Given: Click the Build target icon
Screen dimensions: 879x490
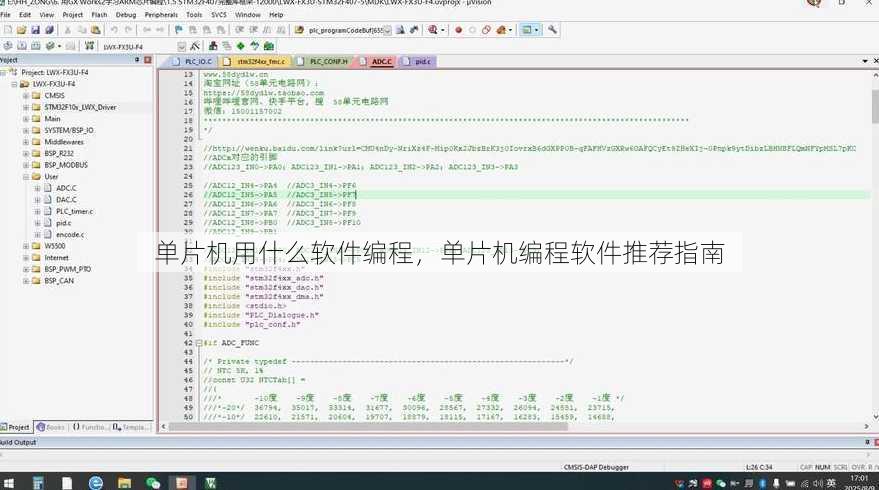Looking at the screenshot, I should (22, 46).
